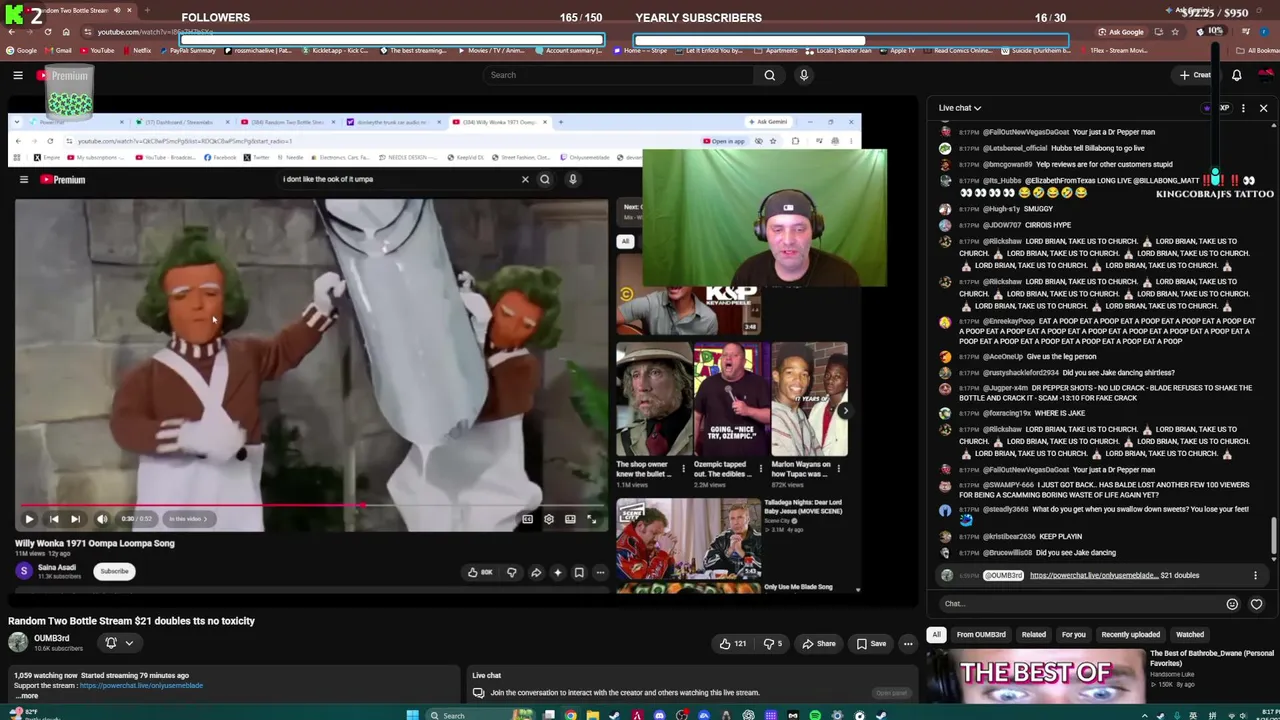Close the live chat panel
Image resolution: width=1280 pixels, height=720 pixels.
click(1263, 108)
